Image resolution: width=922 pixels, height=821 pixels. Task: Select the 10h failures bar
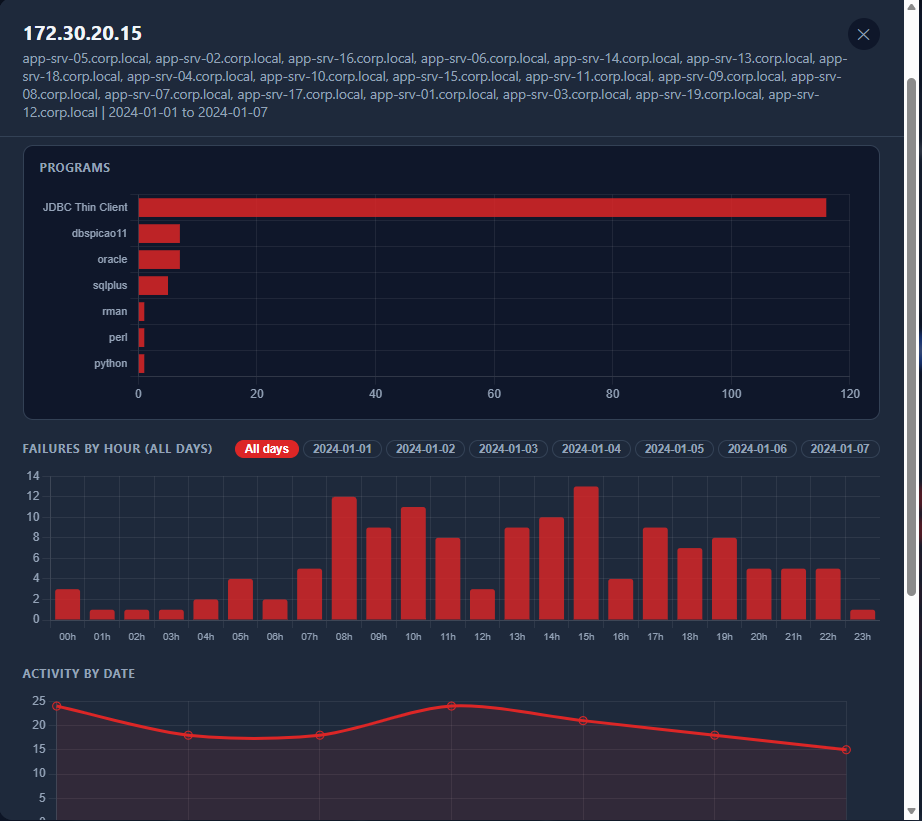(413, 563)
